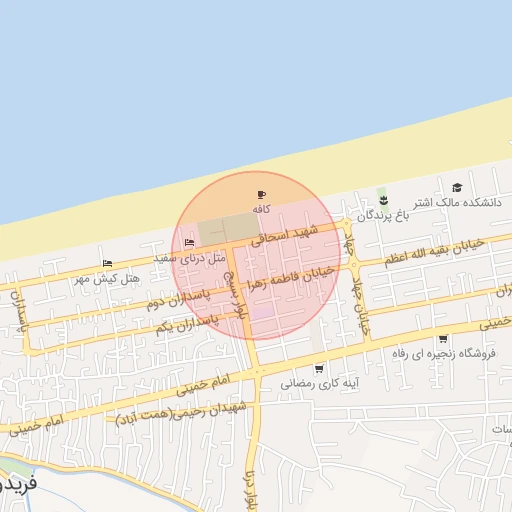Click the cart icon above آینه کاری رمضانی
The image size is (512, 512).
(319, 369)
